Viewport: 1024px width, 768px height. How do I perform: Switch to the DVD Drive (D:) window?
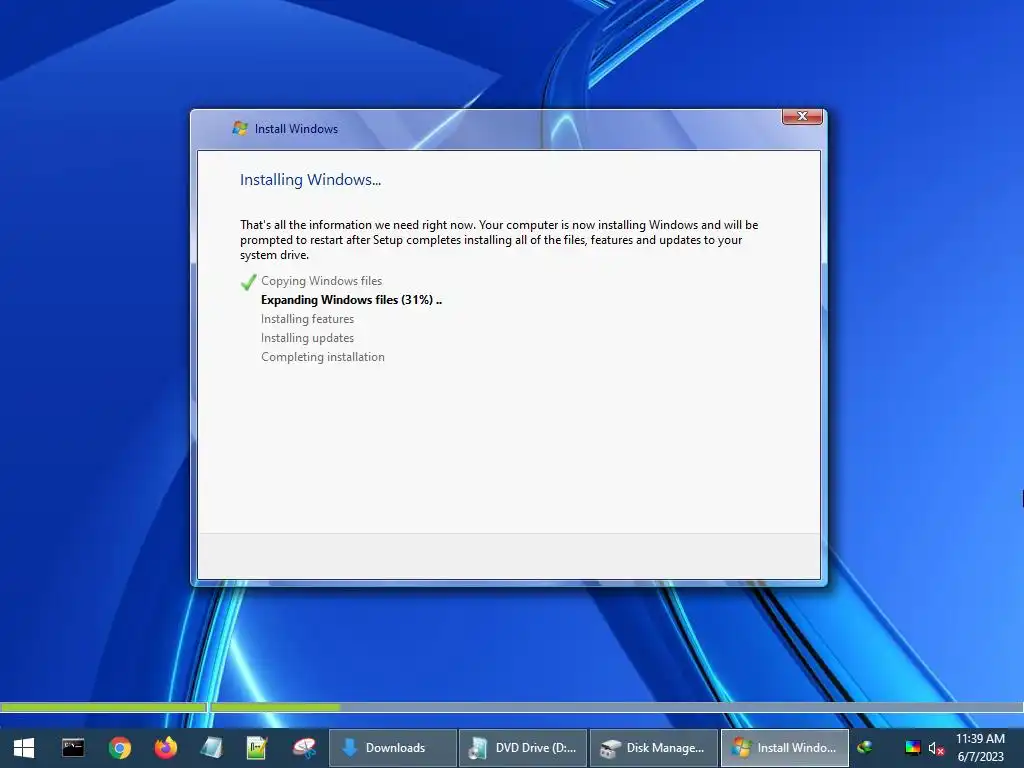pyautogui.click(x=523, y=748)
